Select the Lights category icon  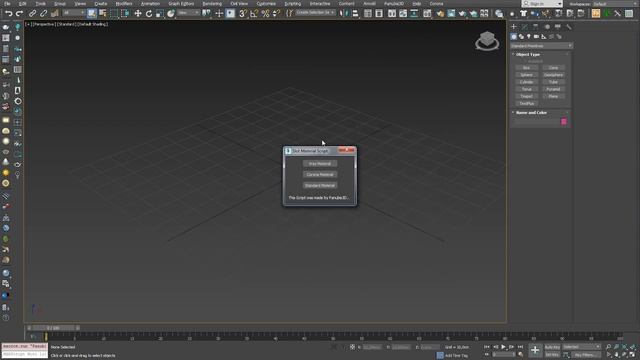click(x=529, y=37)
